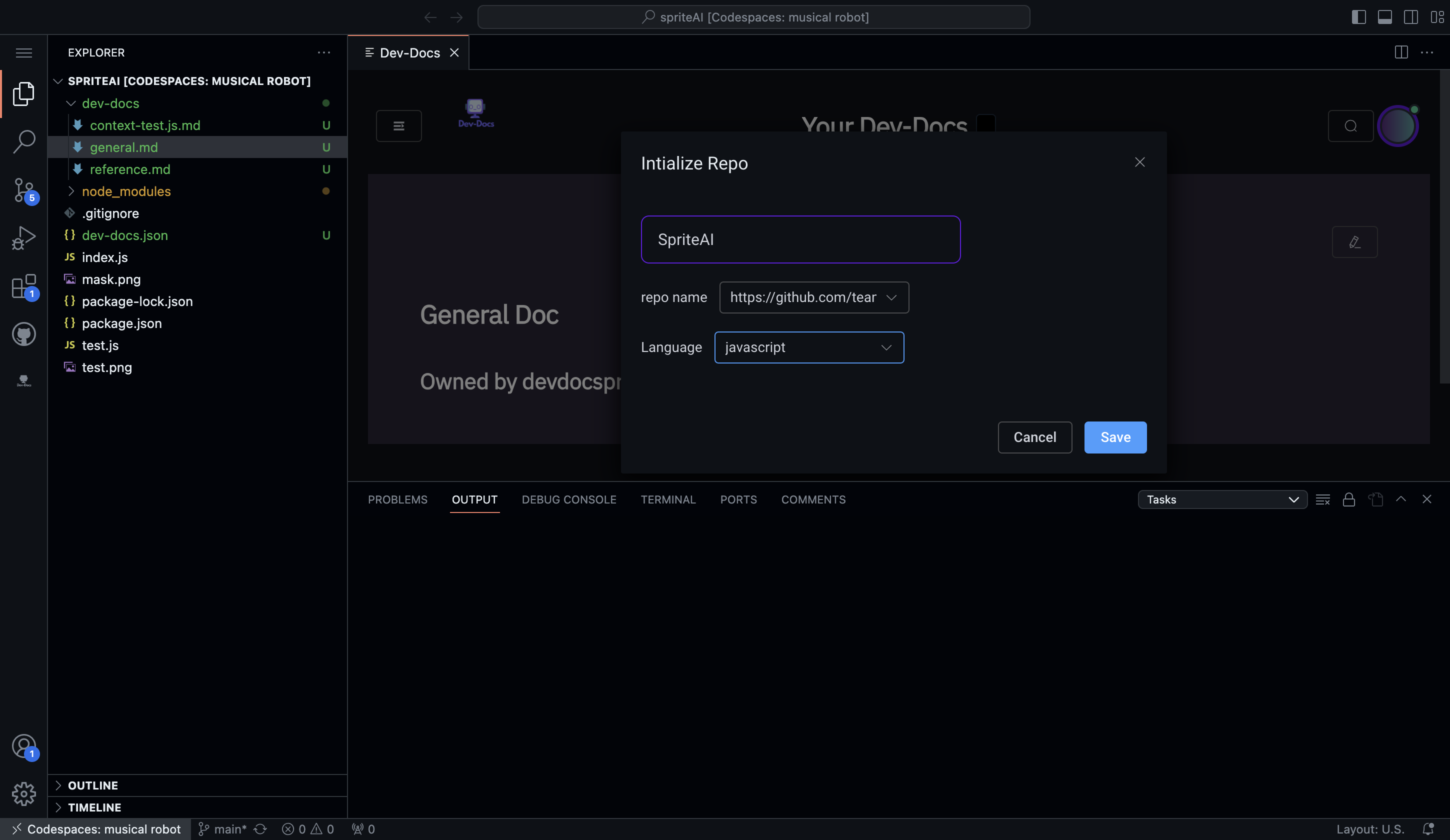Open the Explorer view icon
Viewport: 1450px width, 840px height.
(x=23, y=93)
